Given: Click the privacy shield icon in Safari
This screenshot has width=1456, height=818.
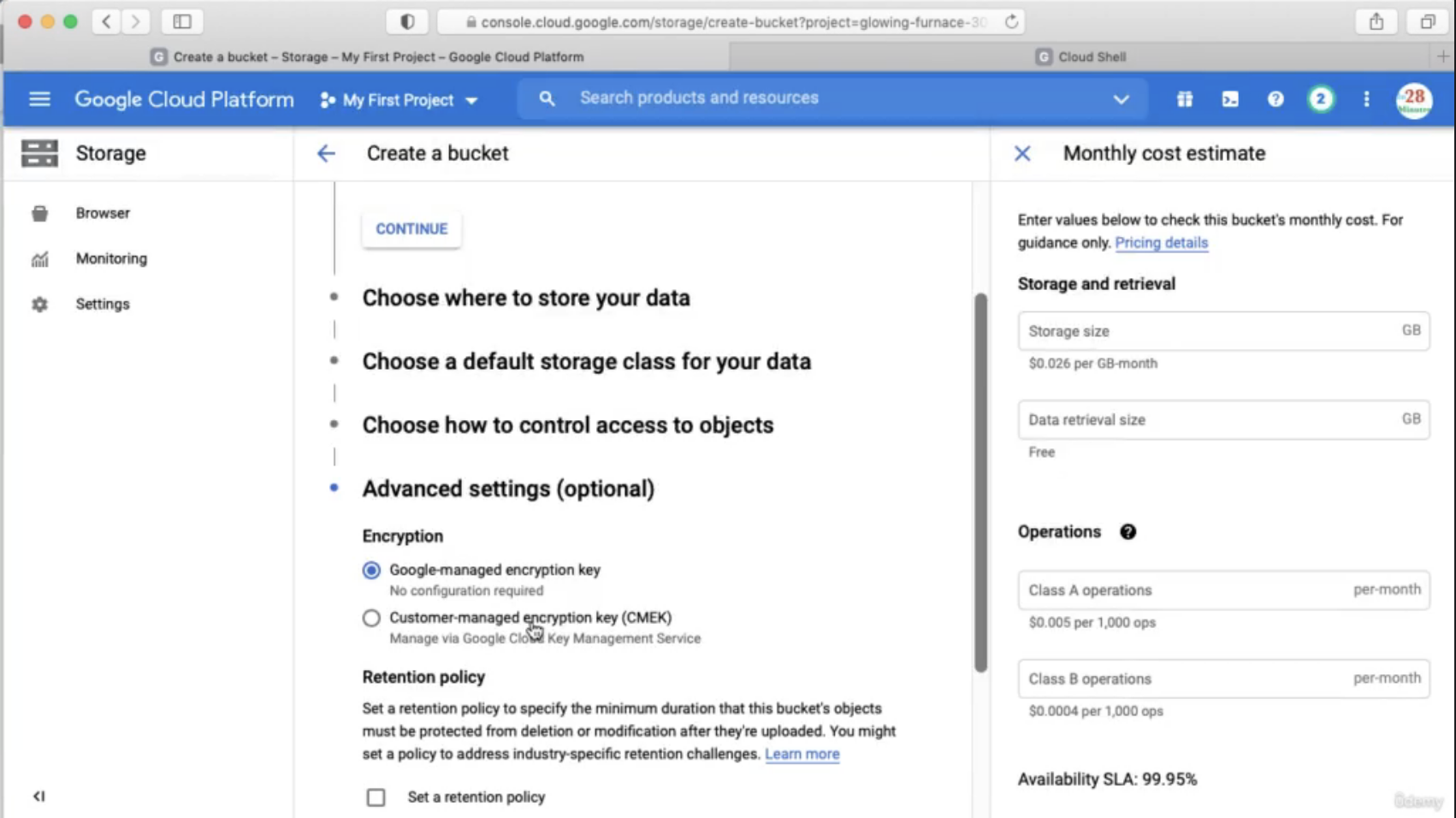Looking at the screenshot, I should click(x=407, y=21).
